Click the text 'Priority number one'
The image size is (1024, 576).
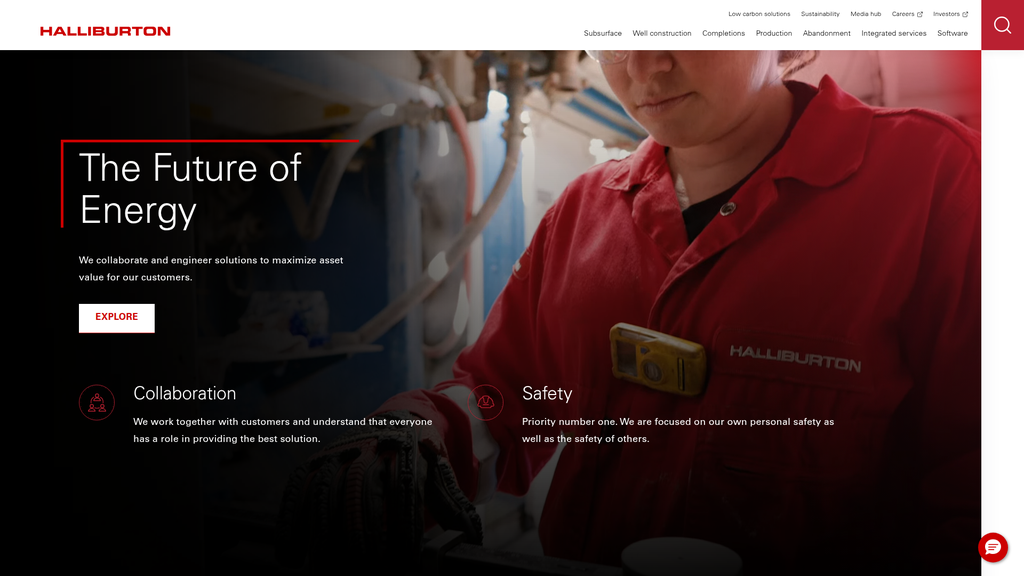pos(569,422)
